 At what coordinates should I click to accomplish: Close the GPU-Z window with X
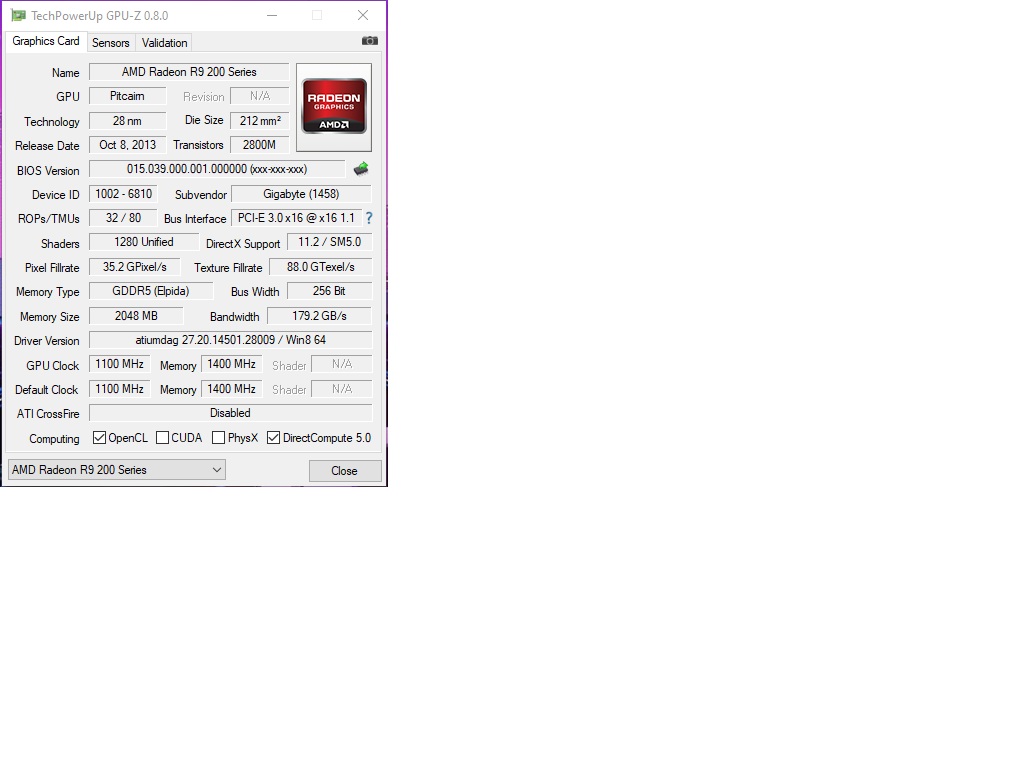click(363, 15)
